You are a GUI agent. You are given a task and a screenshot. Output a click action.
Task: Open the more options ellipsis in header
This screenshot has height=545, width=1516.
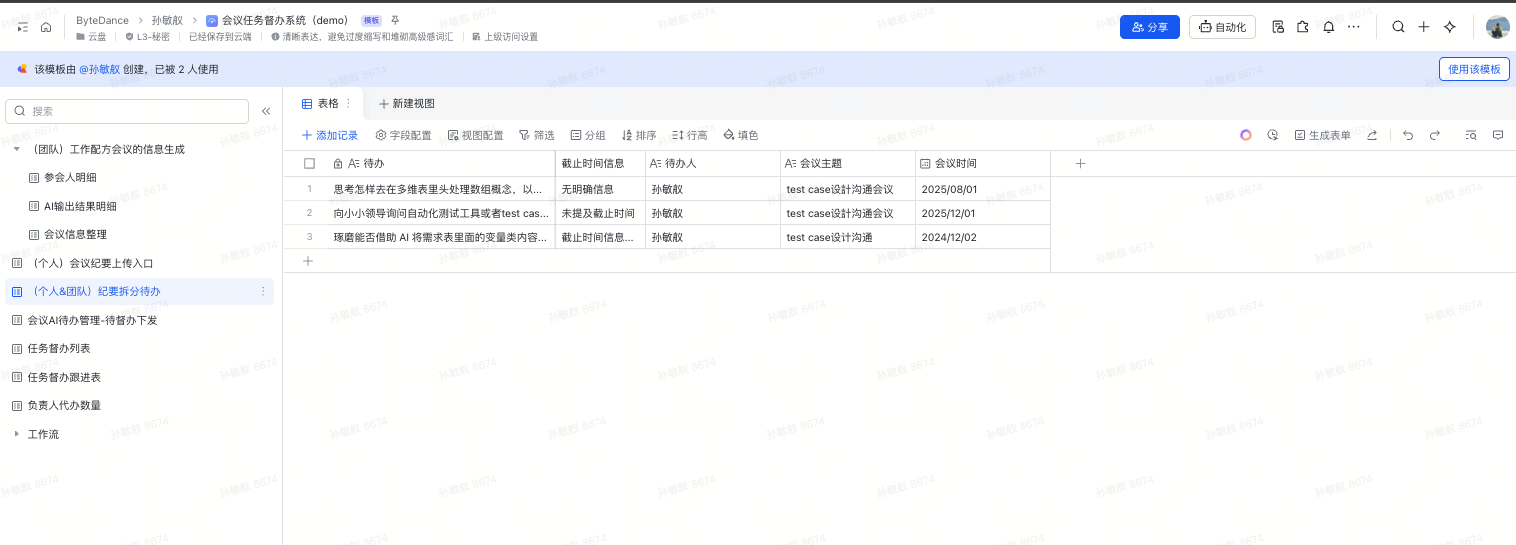click(x=1354, y=27)
